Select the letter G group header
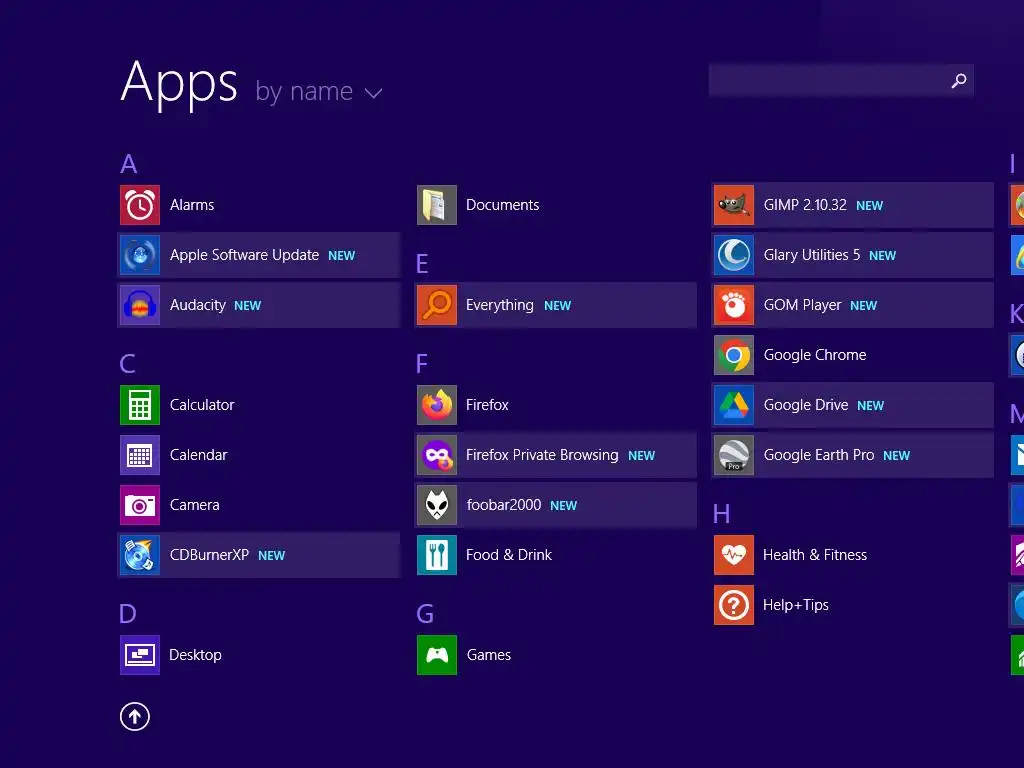 [x=425, y=614]
